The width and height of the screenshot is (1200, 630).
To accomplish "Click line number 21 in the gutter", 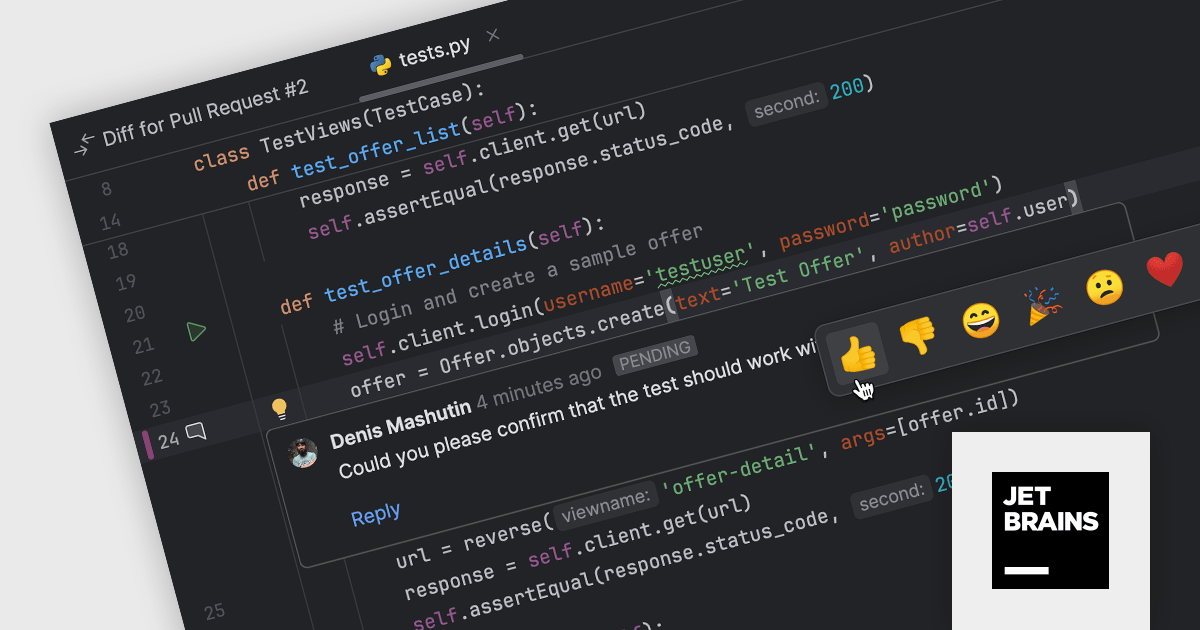I will [143, 346].
